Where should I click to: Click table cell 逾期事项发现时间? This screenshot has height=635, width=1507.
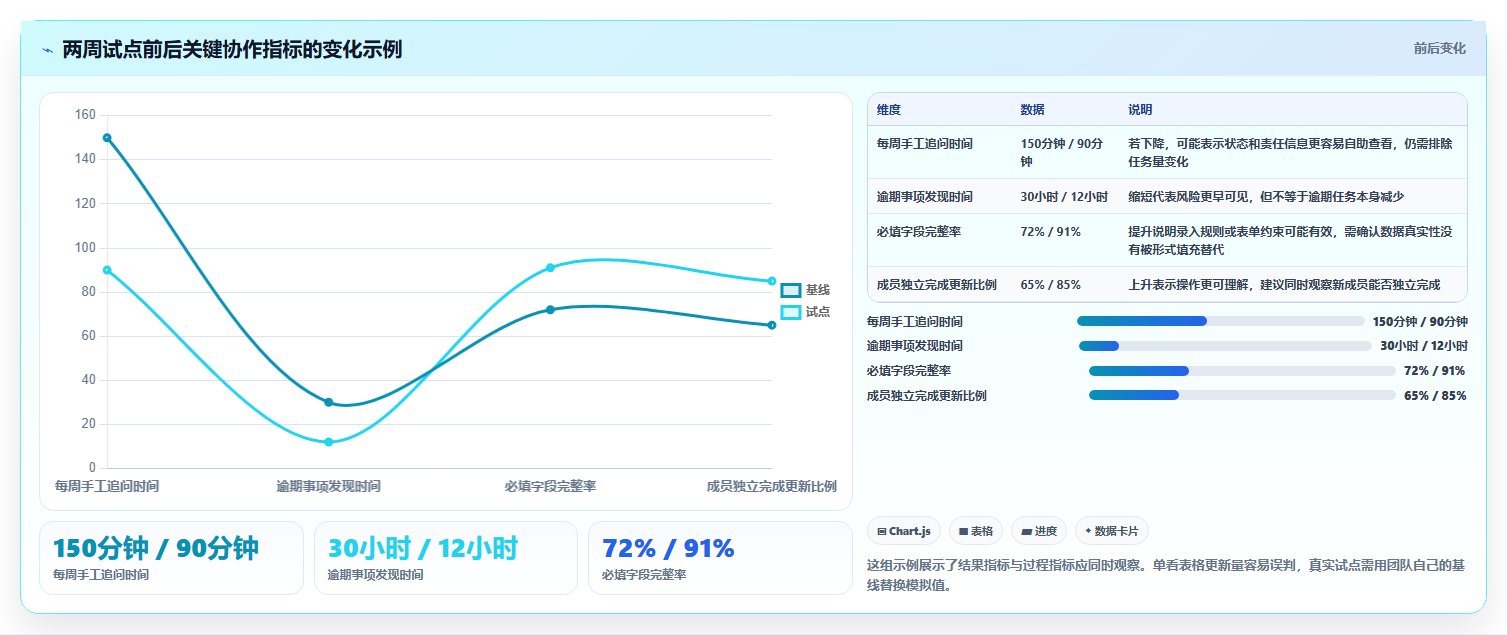[925, 197]
